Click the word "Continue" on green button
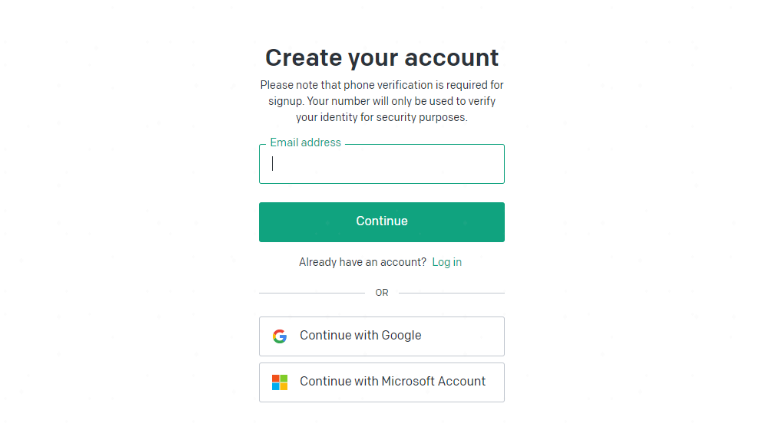The image size is (768, 440). pos(382,221)
